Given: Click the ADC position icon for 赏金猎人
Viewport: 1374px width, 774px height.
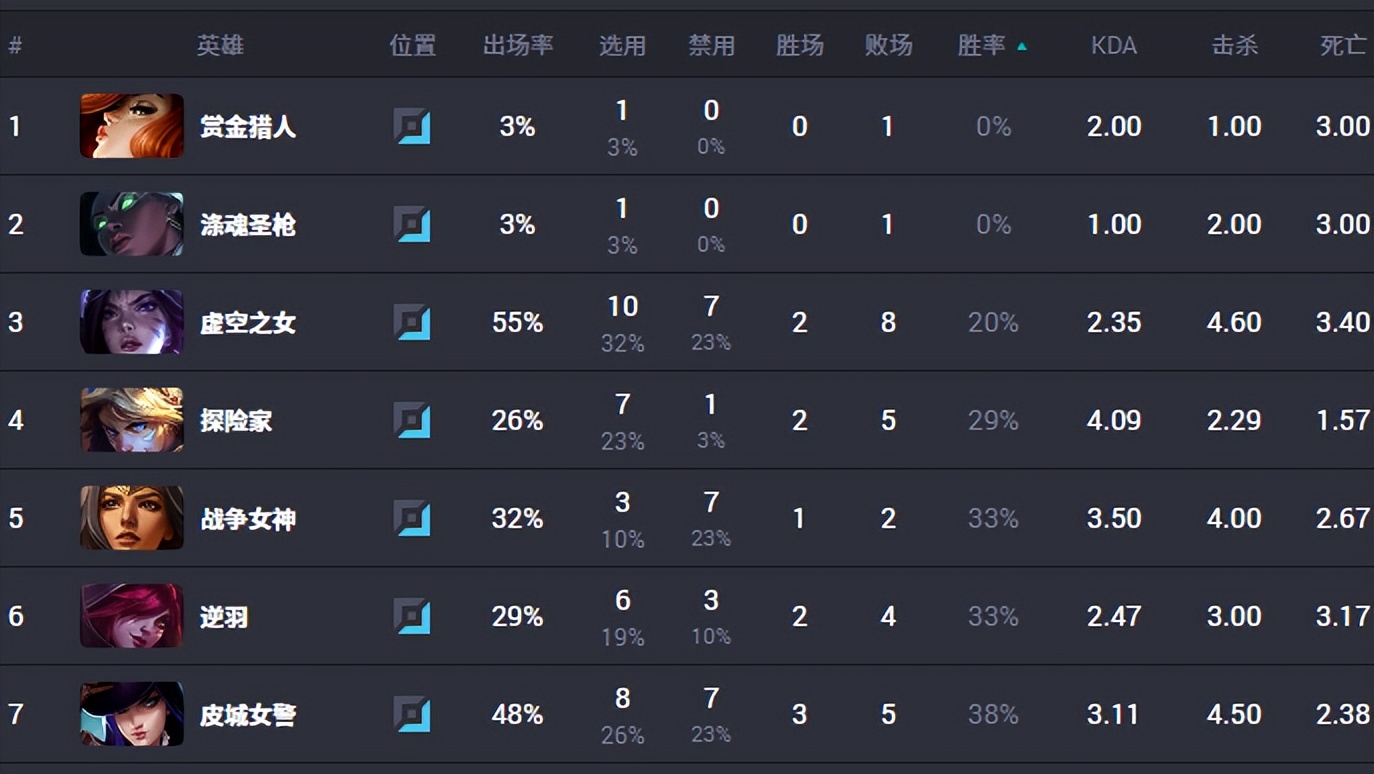Looking at the screenshot, I should (x=412, y=127).
